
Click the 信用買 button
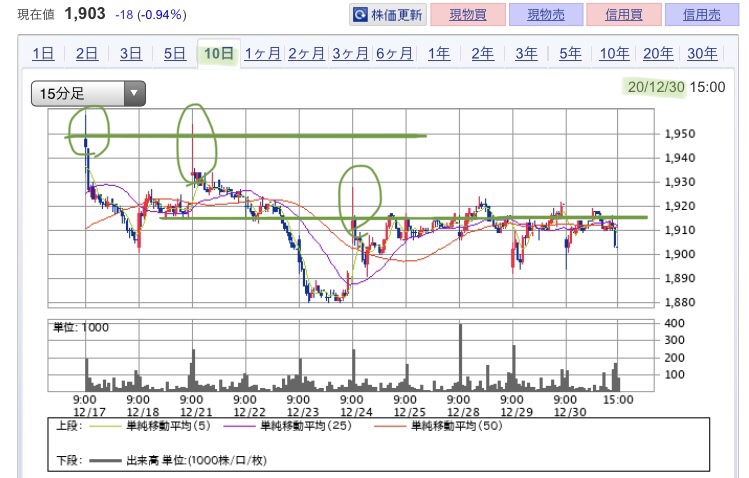[623, 15]
